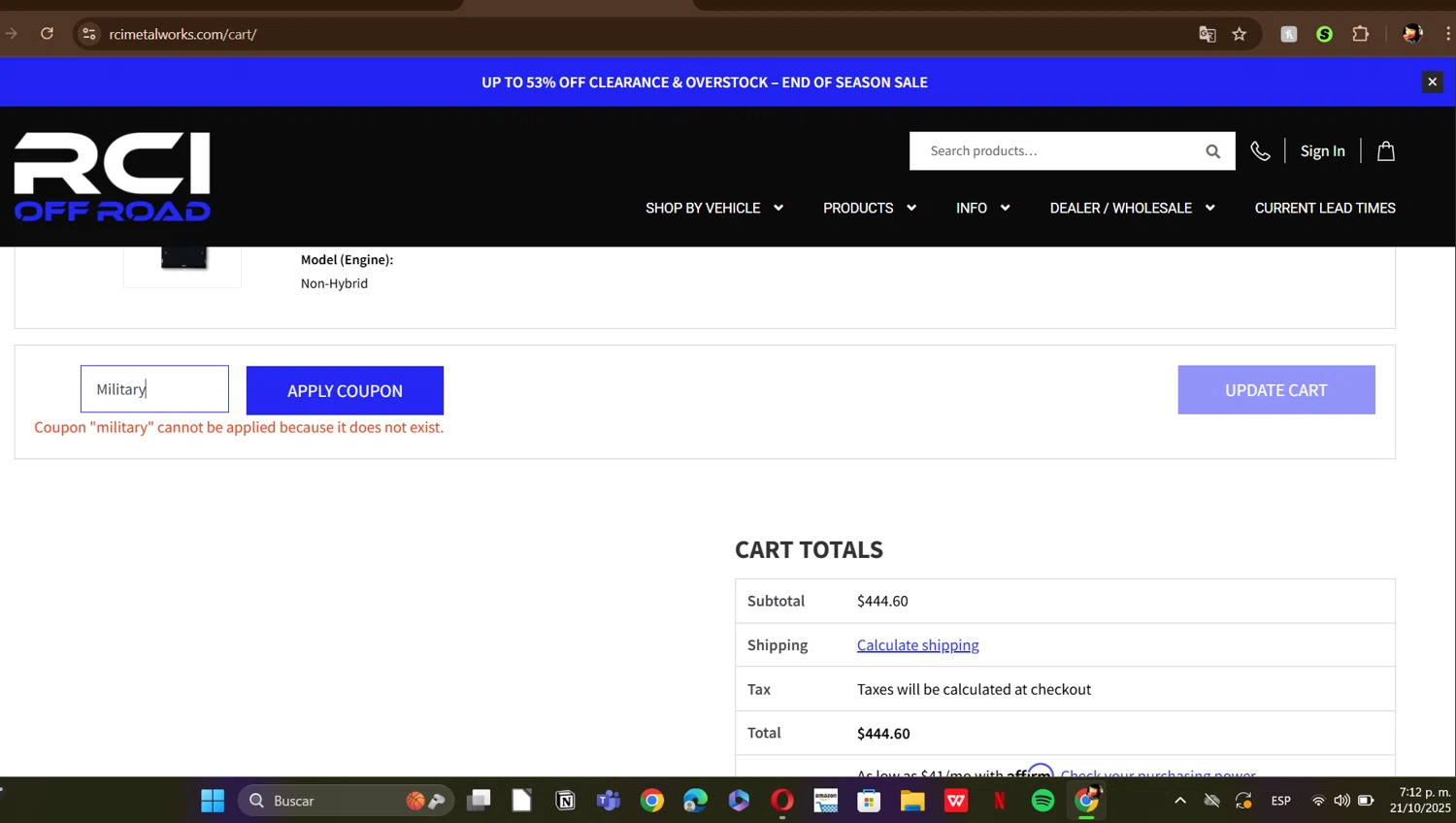Click the $444.60 subtotal value
The height and width of the screenshot is (823, 1456).
coord(882,601)
